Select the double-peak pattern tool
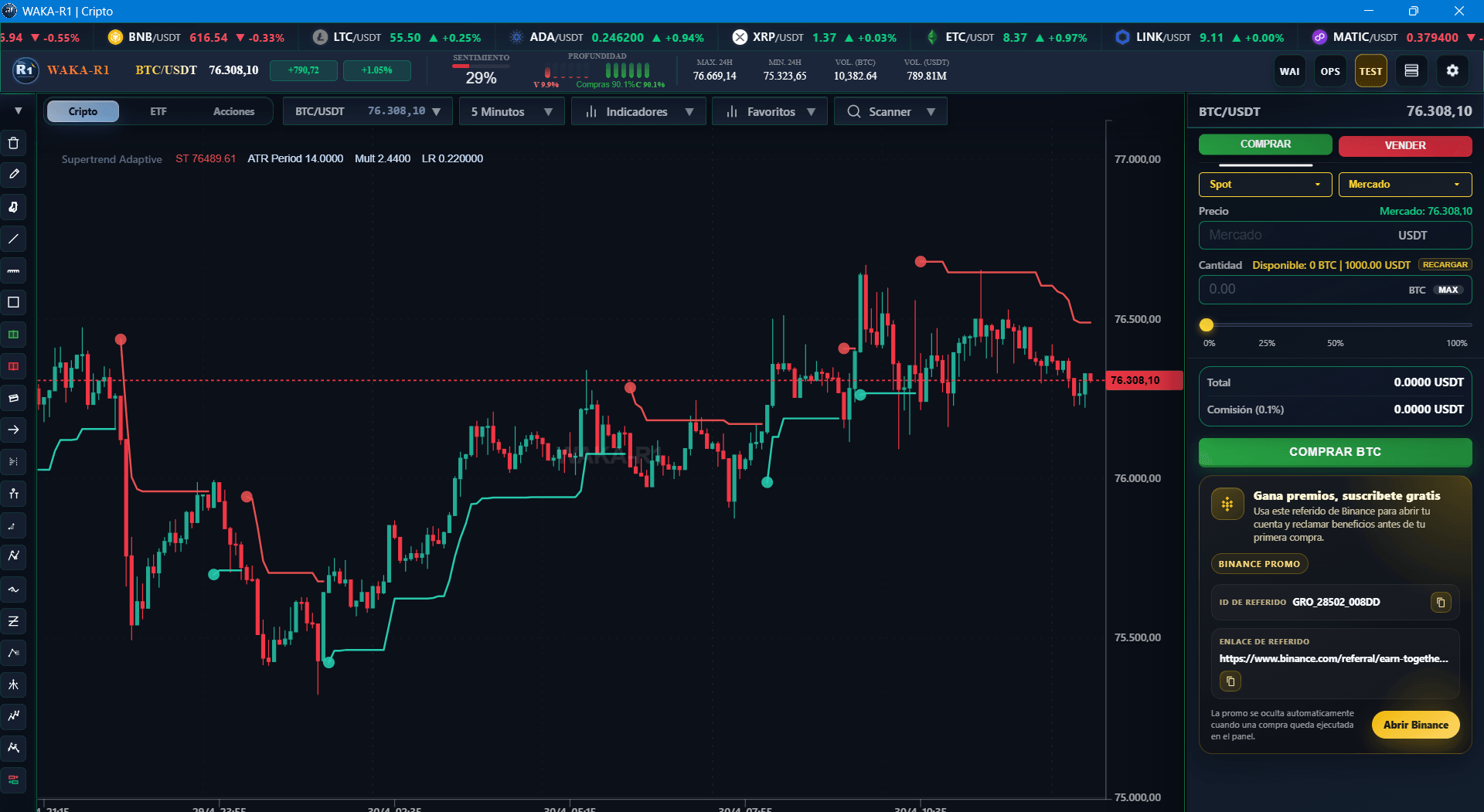The width and height of the screenshot is (1484, 812). [x=13, y=748]
